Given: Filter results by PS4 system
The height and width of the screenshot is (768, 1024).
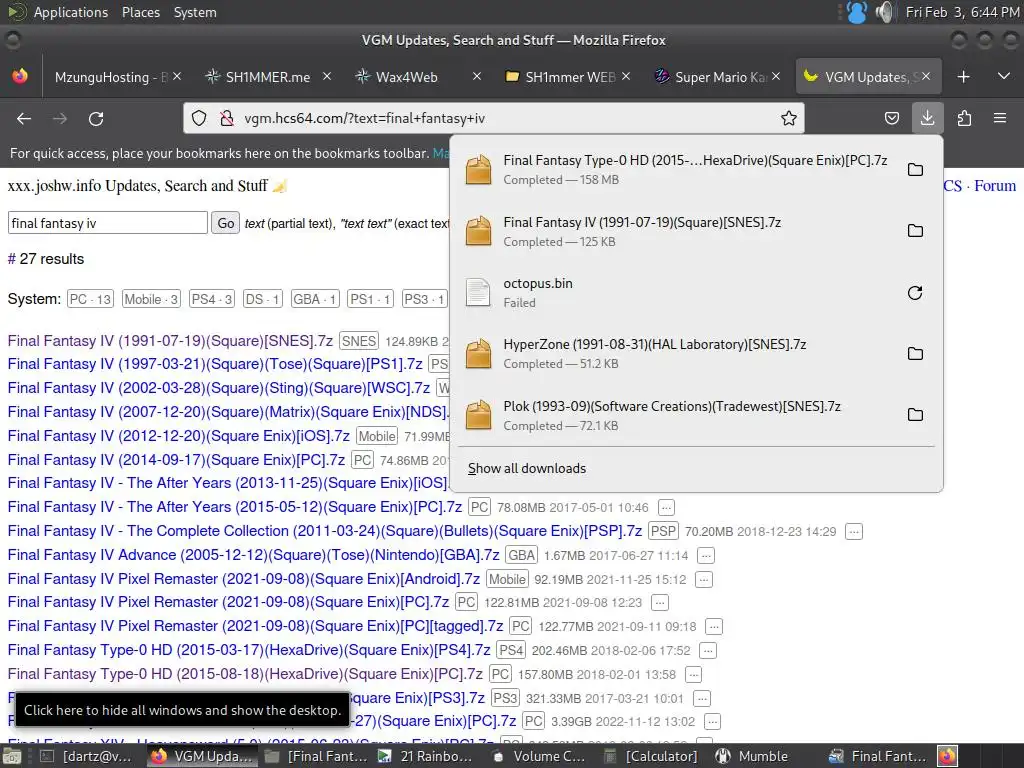Looking at the screenshot, I should click(x=212, y=299).
